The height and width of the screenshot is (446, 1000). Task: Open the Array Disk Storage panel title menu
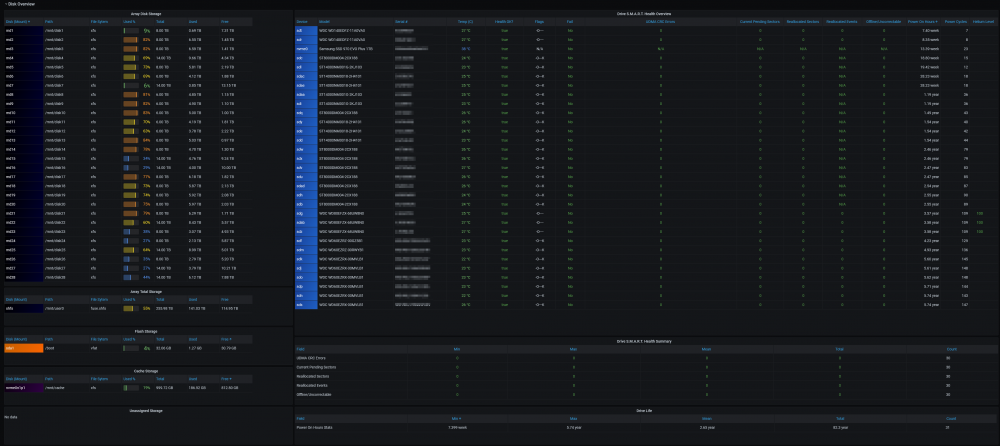[x=148, y=13]
